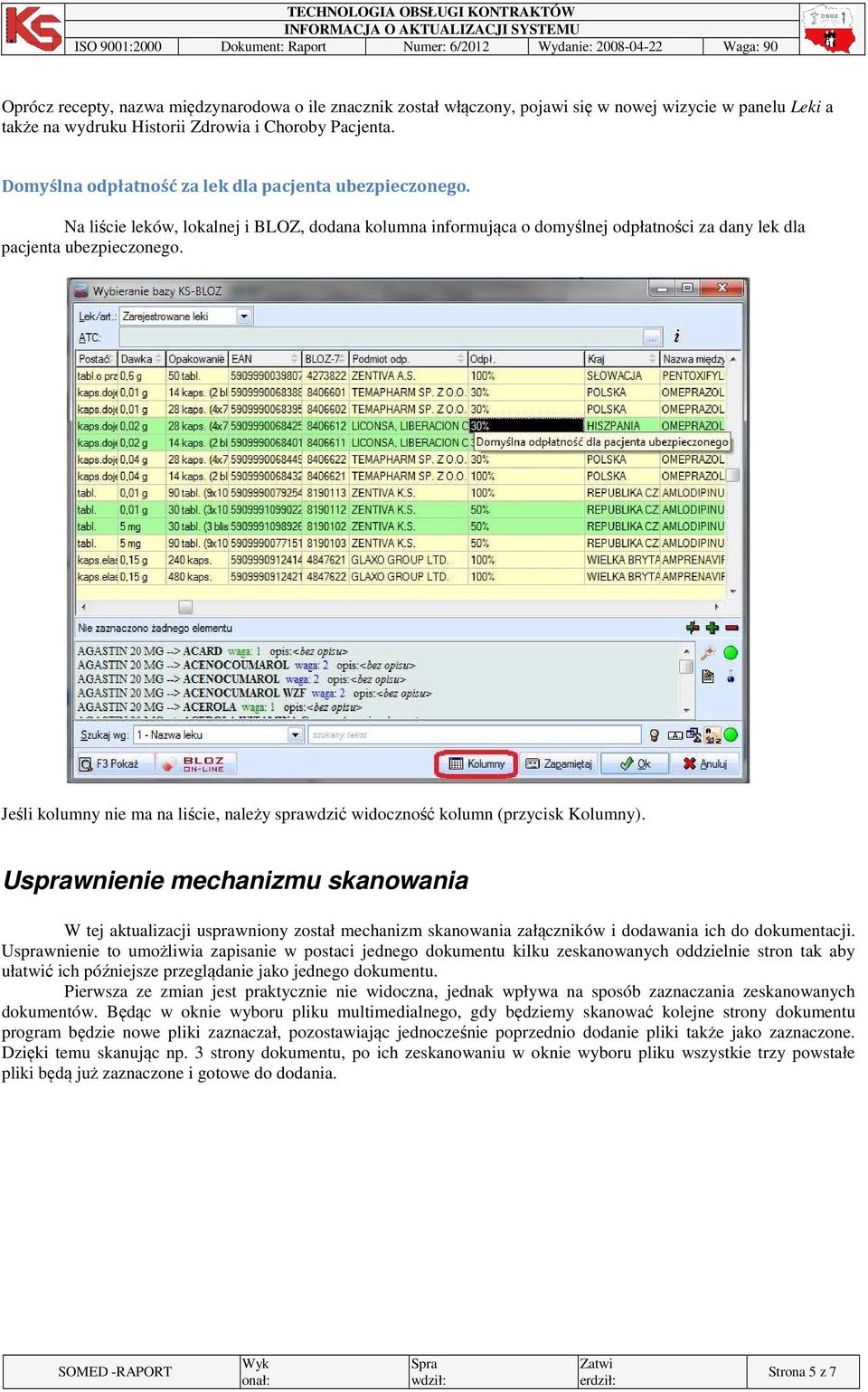This screenshot has height=1392, width=868.
Task: Click the Zapamiętaj button
Action: click(559, 764)
